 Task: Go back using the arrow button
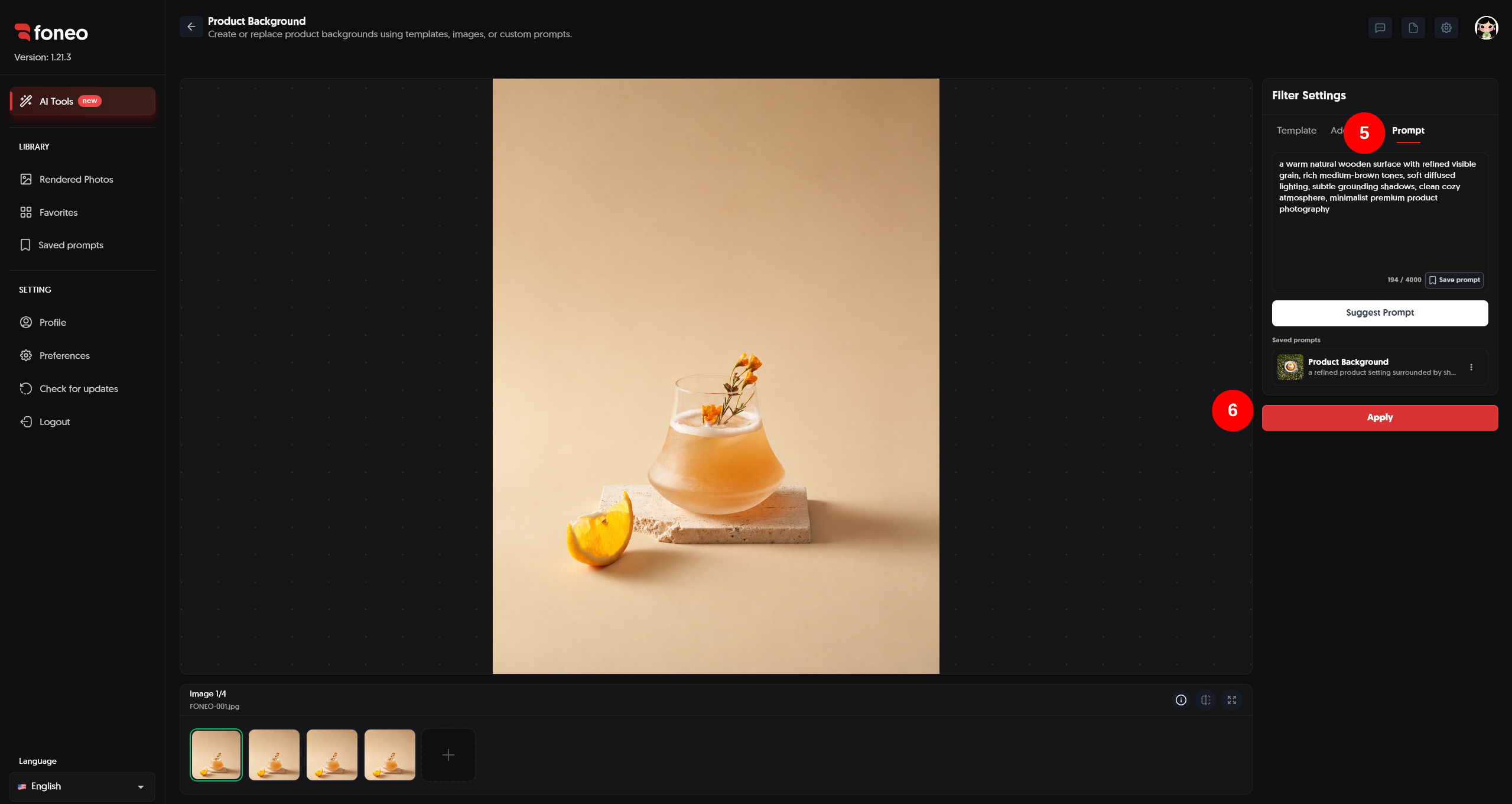(x=191, y=27)
